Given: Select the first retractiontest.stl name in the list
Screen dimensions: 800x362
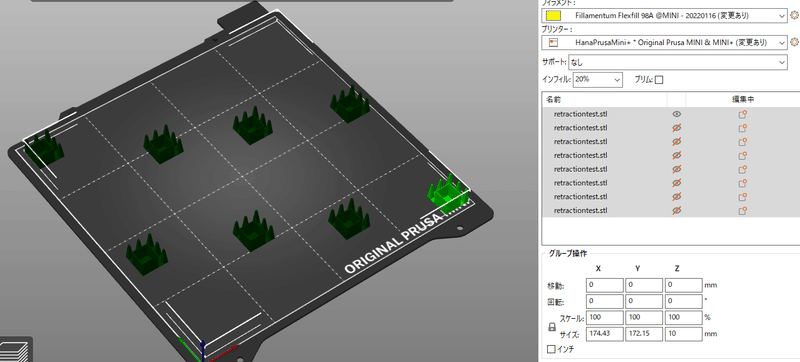Looking at the screenshot, I should 580,114.
